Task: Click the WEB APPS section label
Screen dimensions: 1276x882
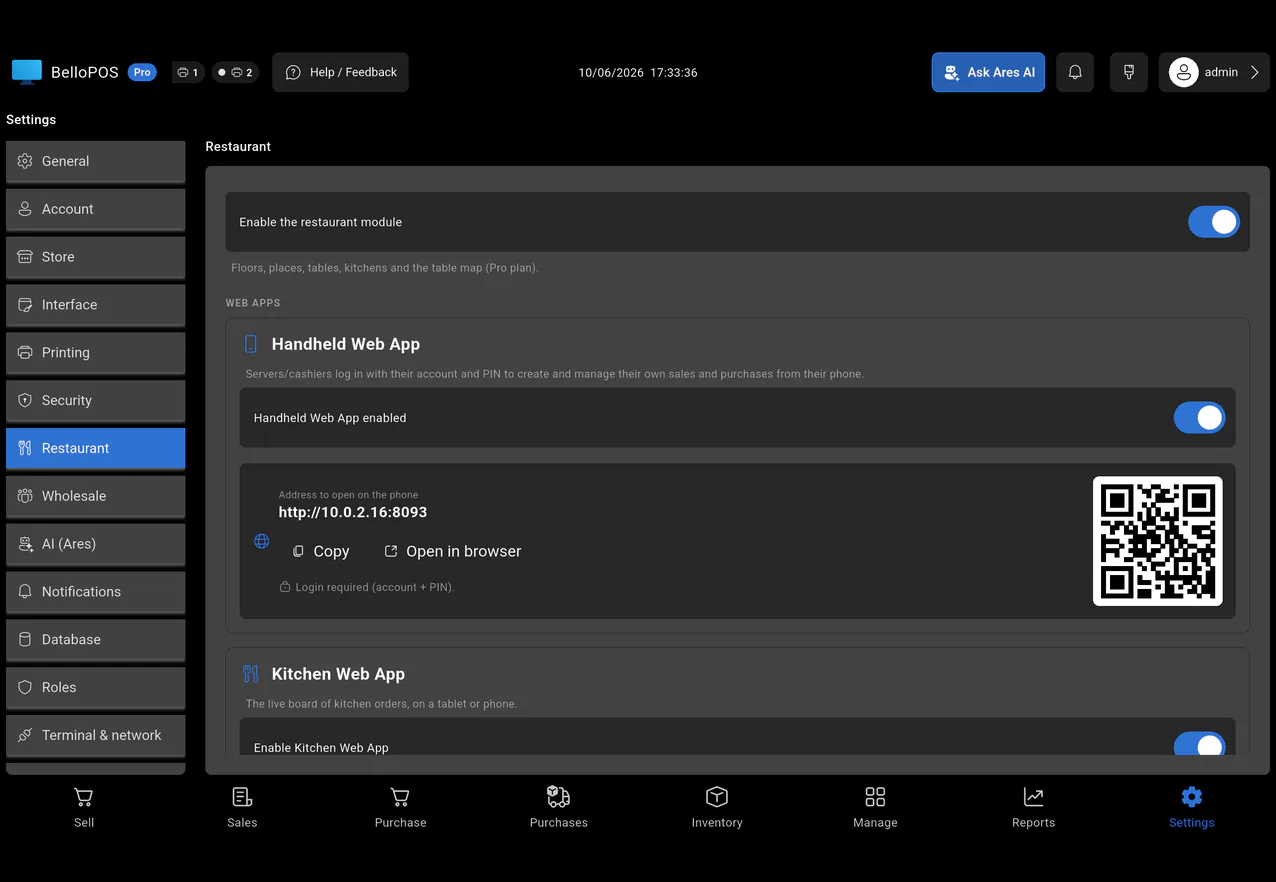Action: (253, 303)
